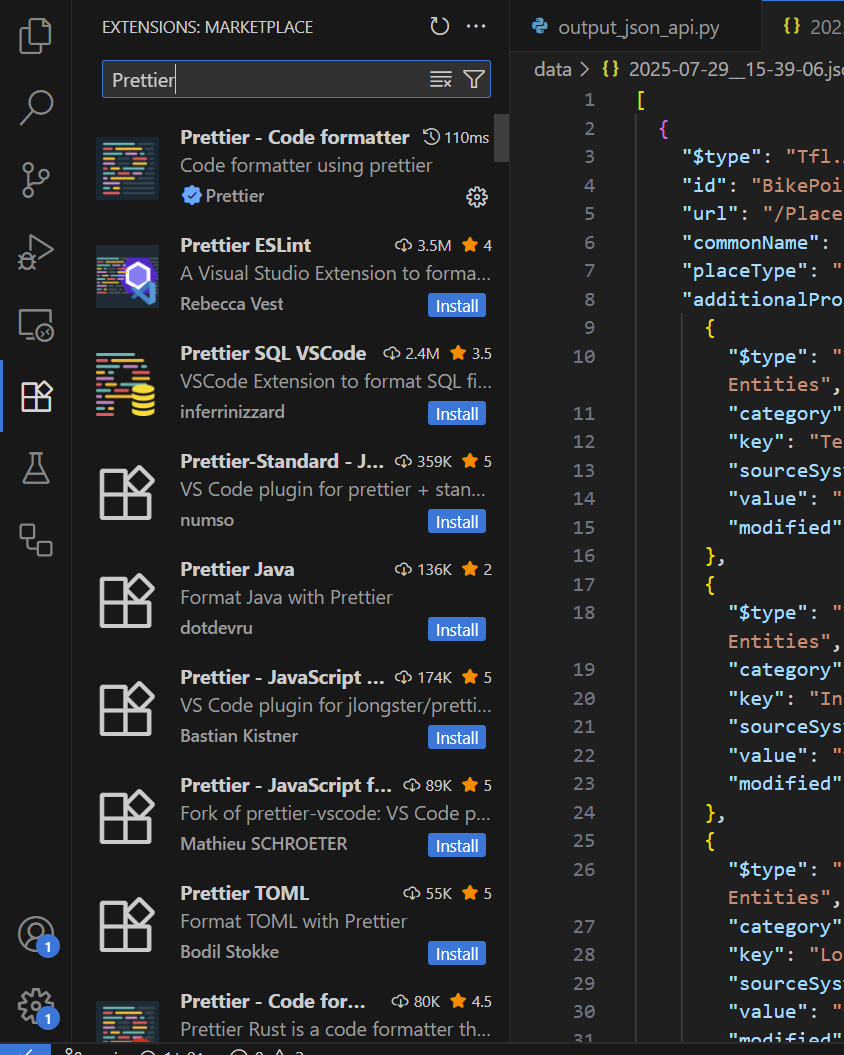The width and height of the screenshot is (844, 1055).
Task: Open the Prettier - Code formatter title
Action: click(x=295, y=137)
